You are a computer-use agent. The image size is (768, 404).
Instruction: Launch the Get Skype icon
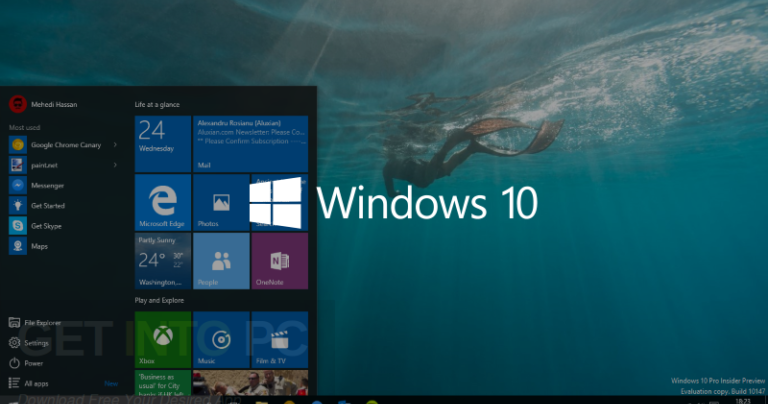coord(18,226)
